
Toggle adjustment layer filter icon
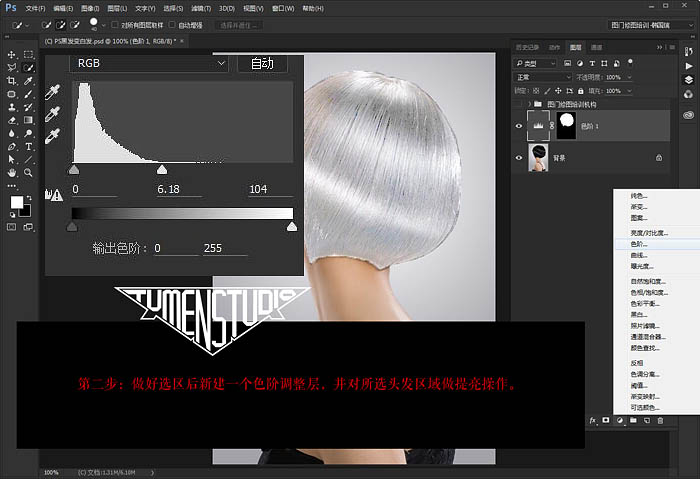pos(580,63)
